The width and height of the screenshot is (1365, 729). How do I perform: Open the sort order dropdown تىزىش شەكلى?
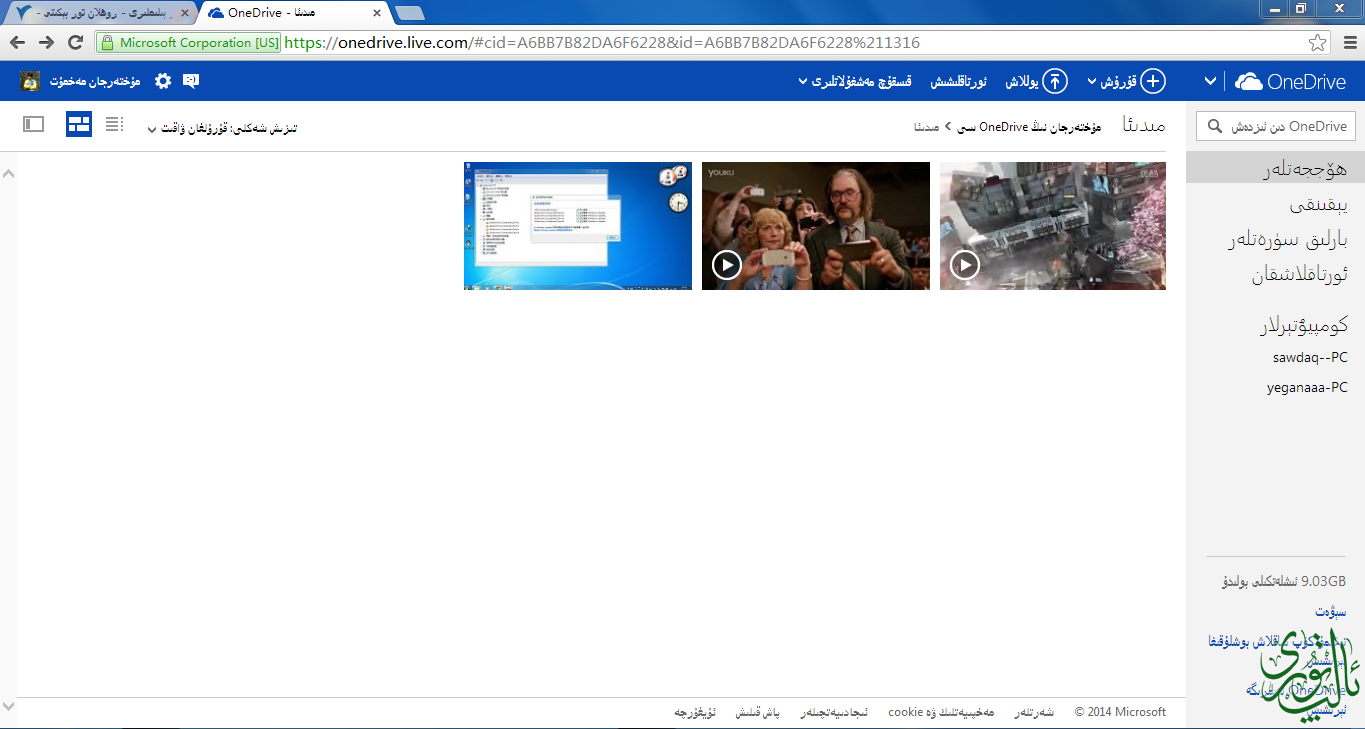tap(222, 128)
